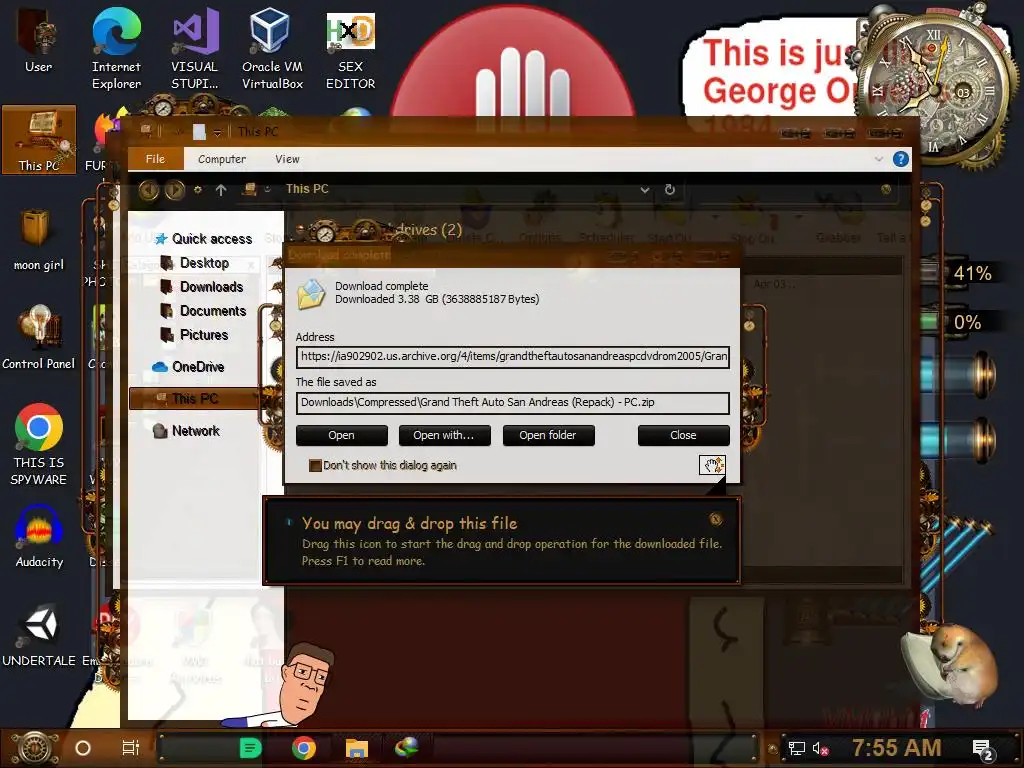Open the Computer ribbon tab
This screenshot has width=1024, height=768.
click(222, 159)
